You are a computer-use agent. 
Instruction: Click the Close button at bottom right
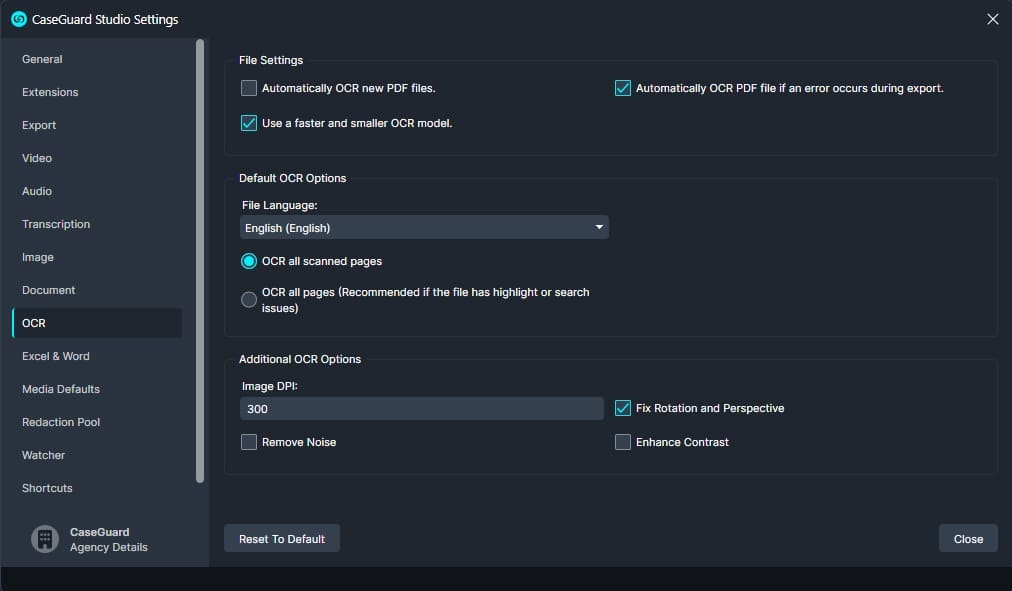[x=967, y=539]
